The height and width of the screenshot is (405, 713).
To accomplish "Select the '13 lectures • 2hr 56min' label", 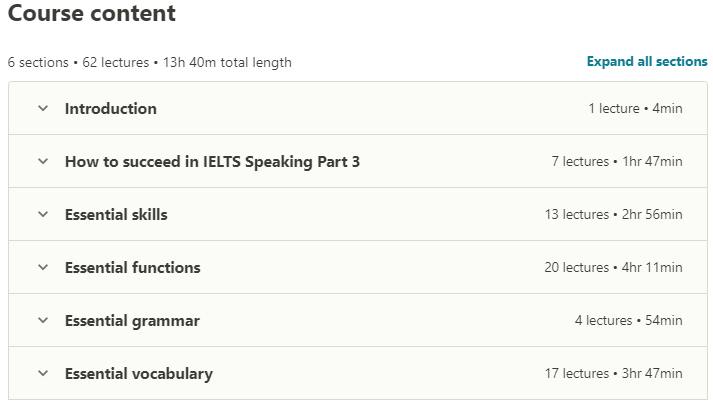I will tap(614, 214).
